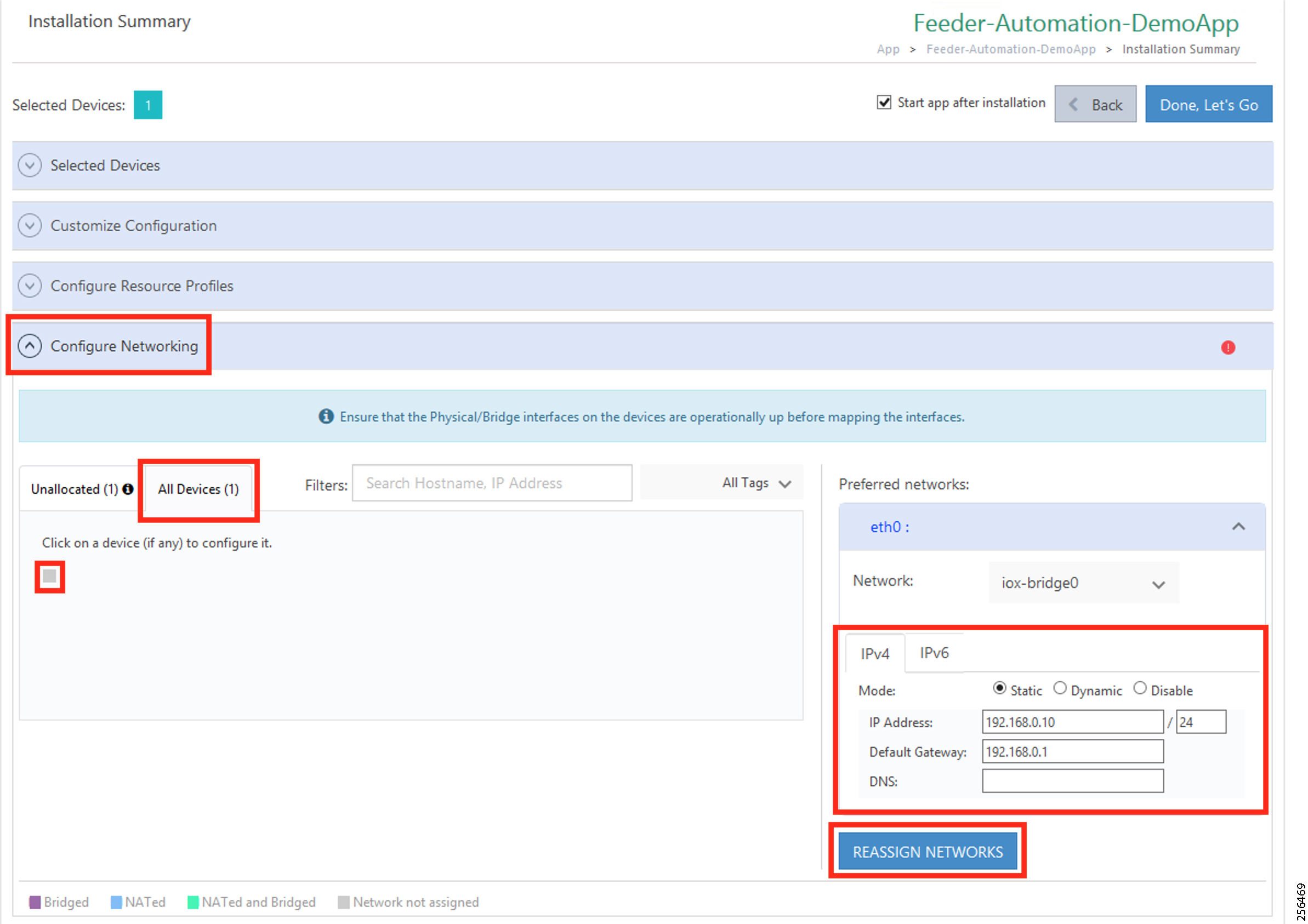Click the info icon in the interface notice banner
Viewport: 1308px width, 924px height.
pos(326,417)
